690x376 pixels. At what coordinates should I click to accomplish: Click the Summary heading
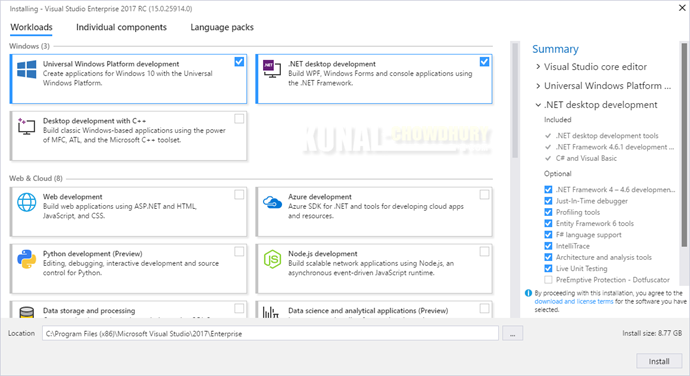(555, 49)
